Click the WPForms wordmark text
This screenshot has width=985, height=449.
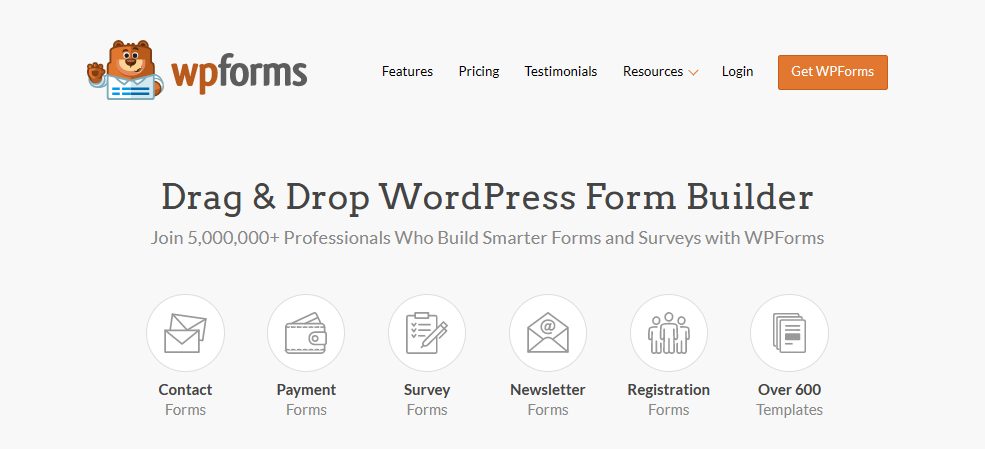(x=239, y=72)
